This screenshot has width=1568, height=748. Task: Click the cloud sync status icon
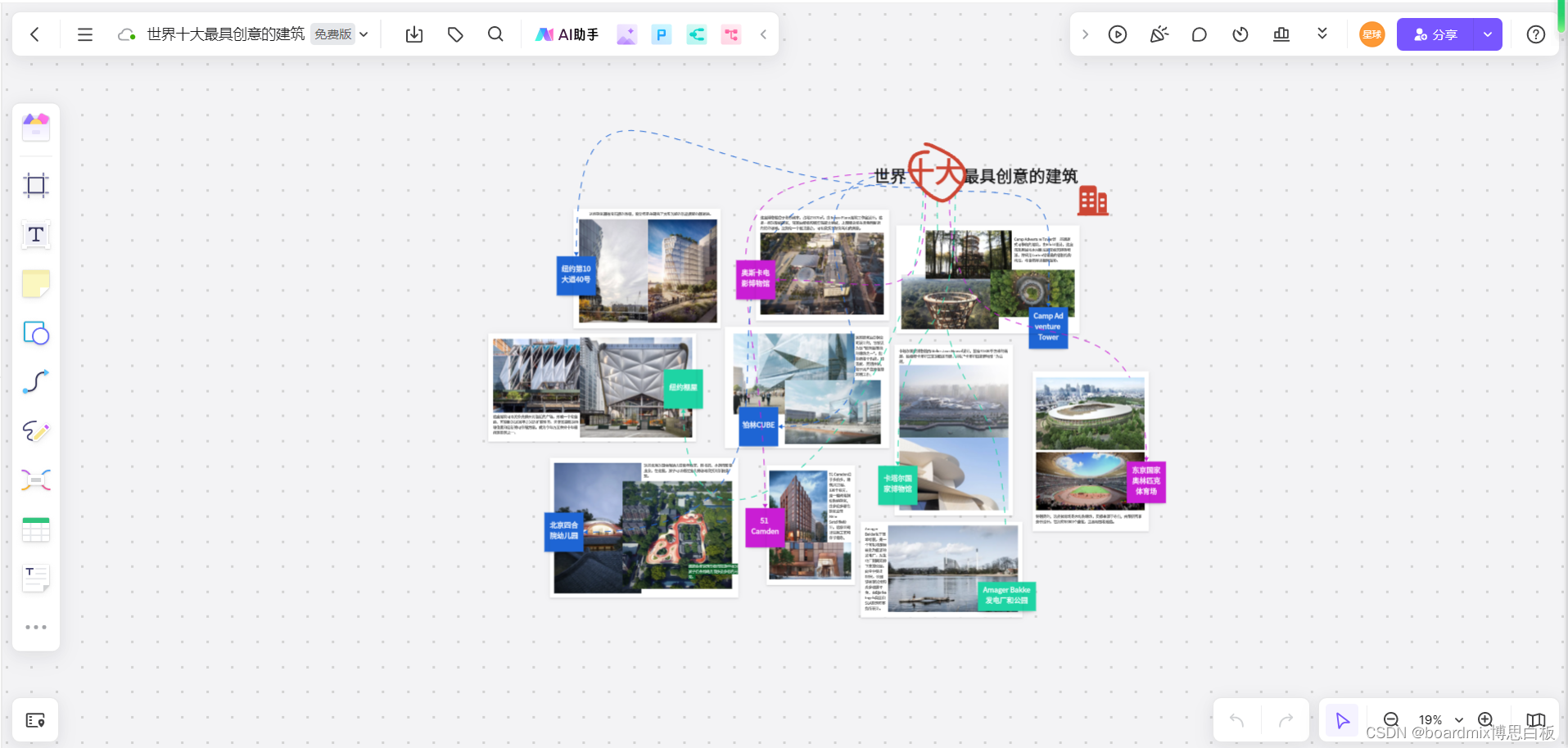click(x=126, y=34)
